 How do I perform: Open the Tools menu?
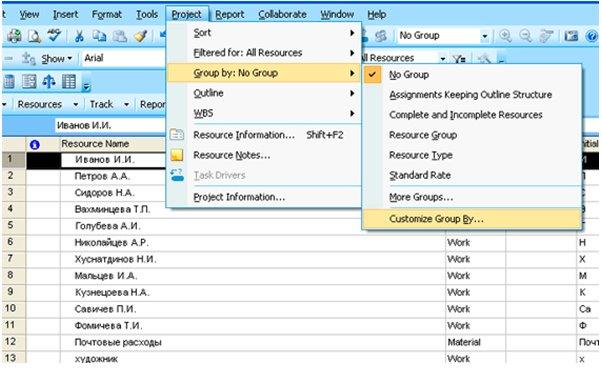click(x=147, y=15)
